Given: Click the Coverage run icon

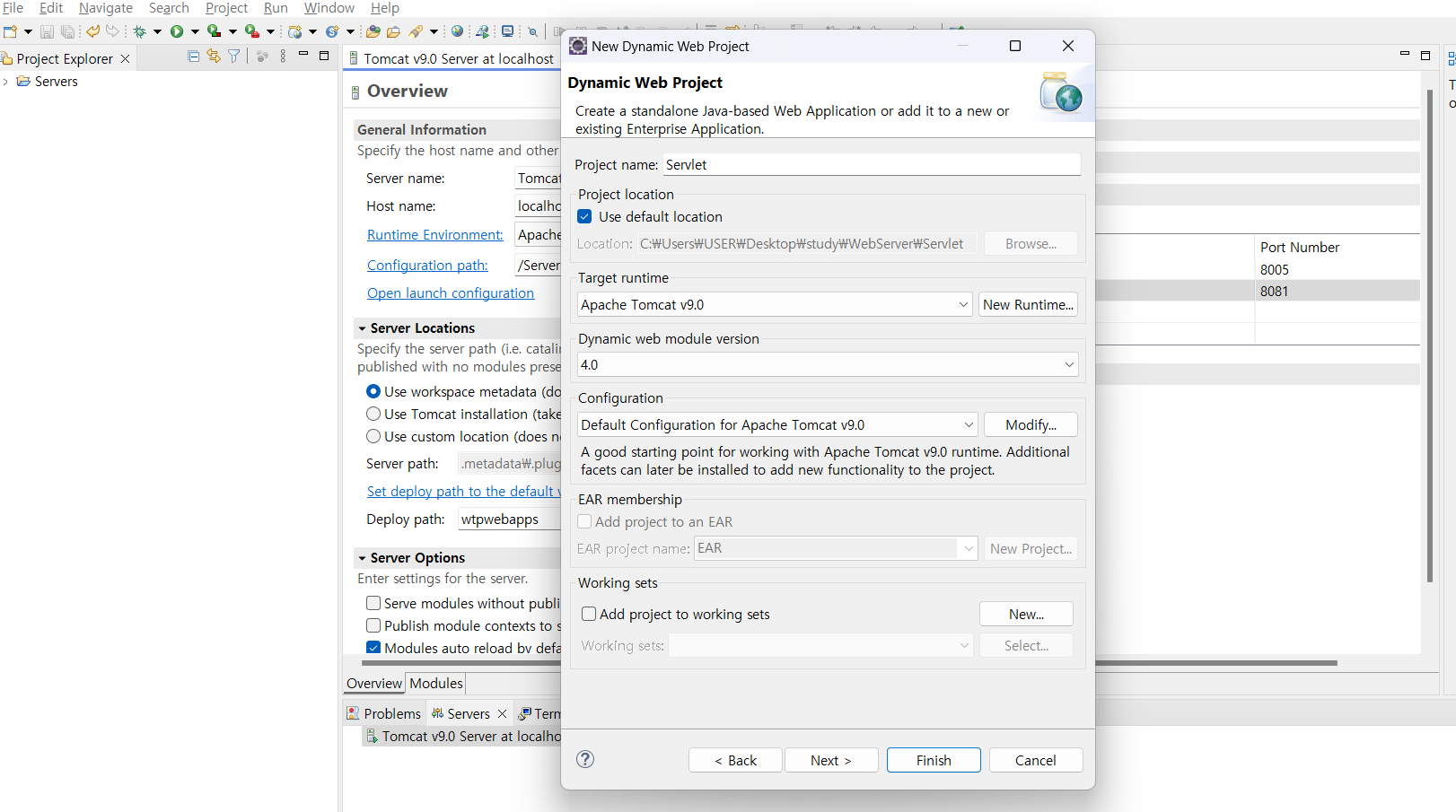Looking at the screenshot, I should point(214,31).
